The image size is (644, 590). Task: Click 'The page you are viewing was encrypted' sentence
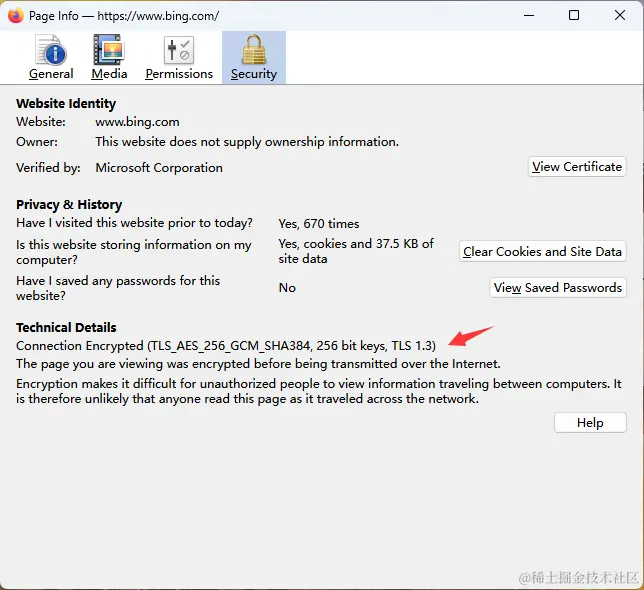tap(258, 364)
